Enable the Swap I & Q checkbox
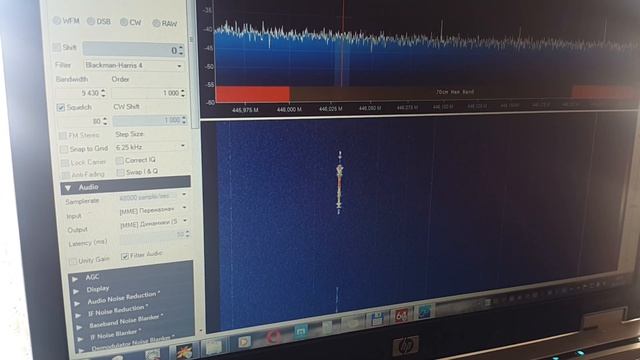 point(120,173)
